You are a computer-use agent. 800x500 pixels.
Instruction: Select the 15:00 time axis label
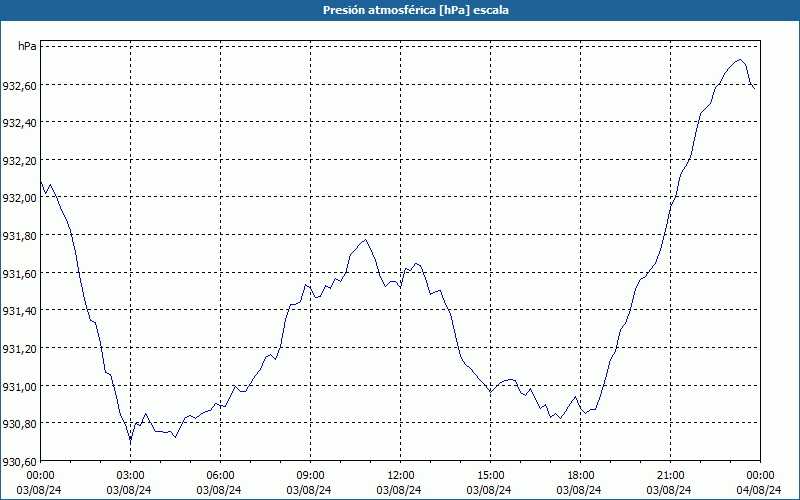(x=490, y=476)
